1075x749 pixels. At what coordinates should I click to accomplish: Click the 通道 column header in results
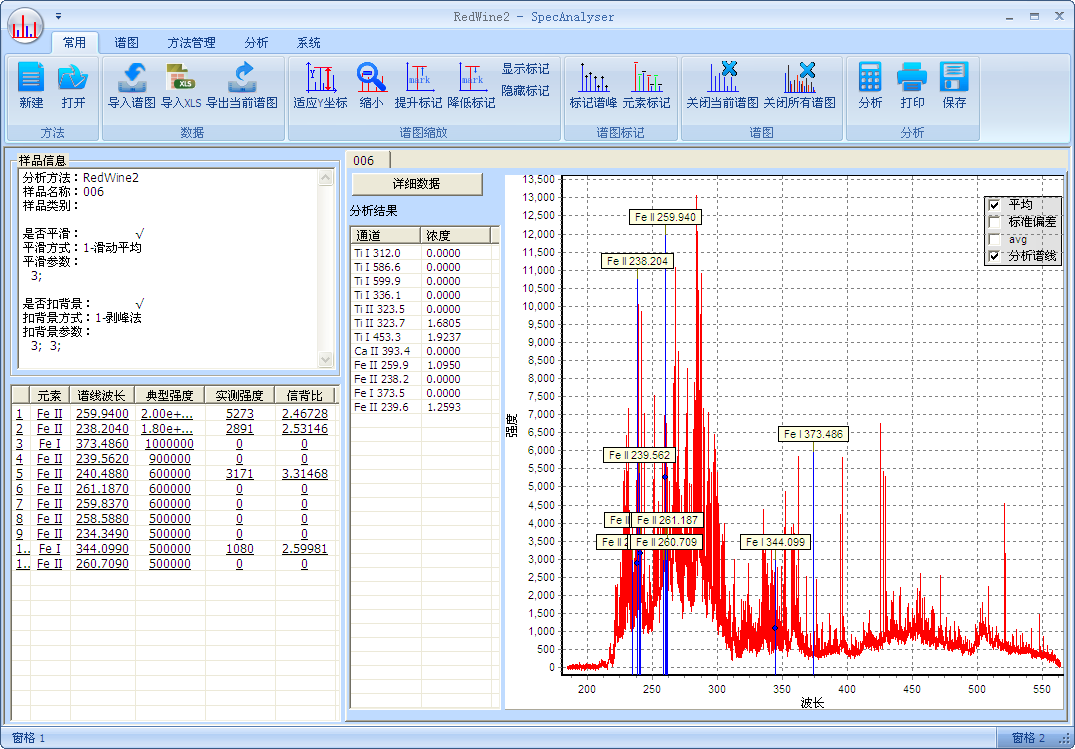(385, 235)
